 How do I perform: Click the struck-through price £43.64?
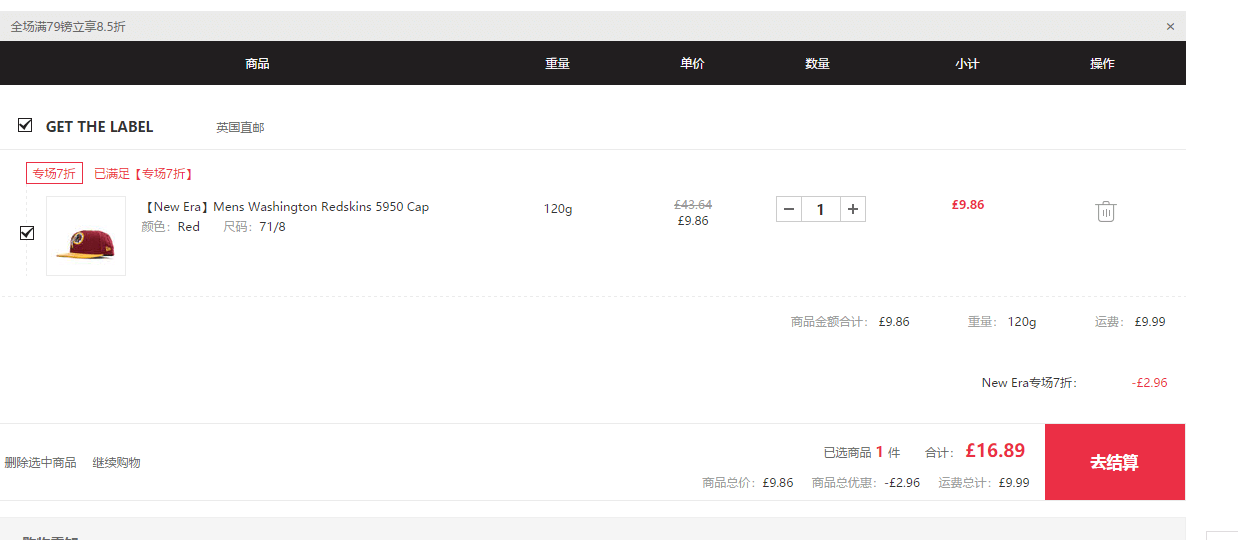pyautogui.click(x=693, y=204)
